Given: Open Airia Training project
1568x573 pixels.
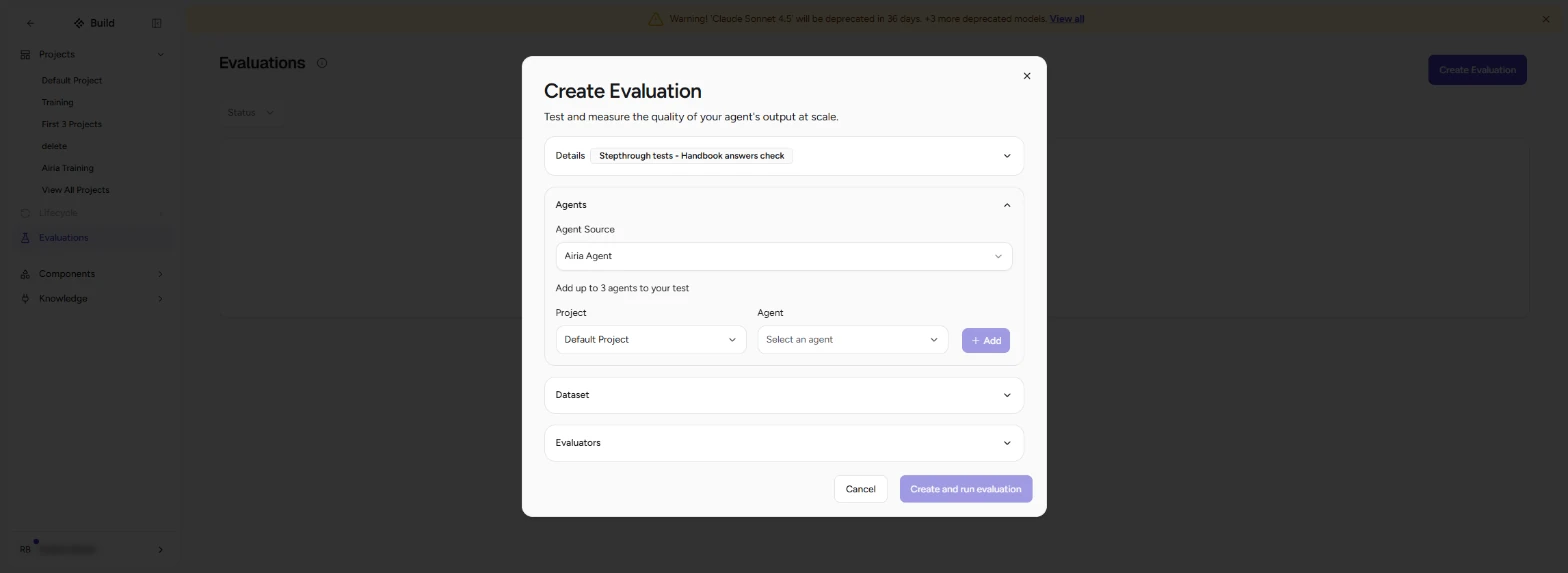Looking at the screenshot, I should [68, 169].
